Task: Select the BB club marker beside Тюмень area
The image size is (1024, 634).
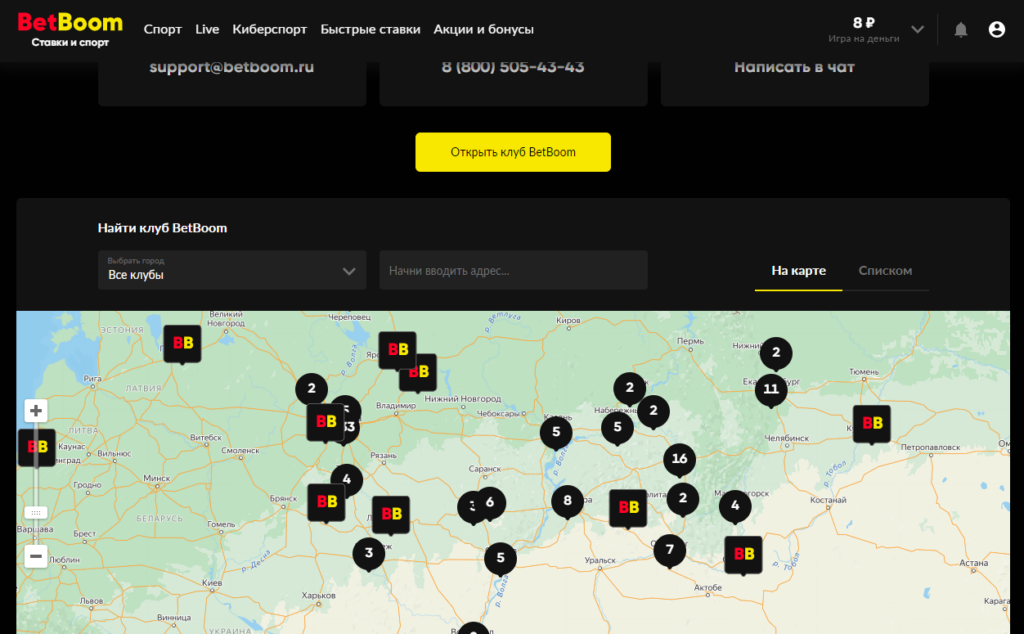Action: click(872, 424)
